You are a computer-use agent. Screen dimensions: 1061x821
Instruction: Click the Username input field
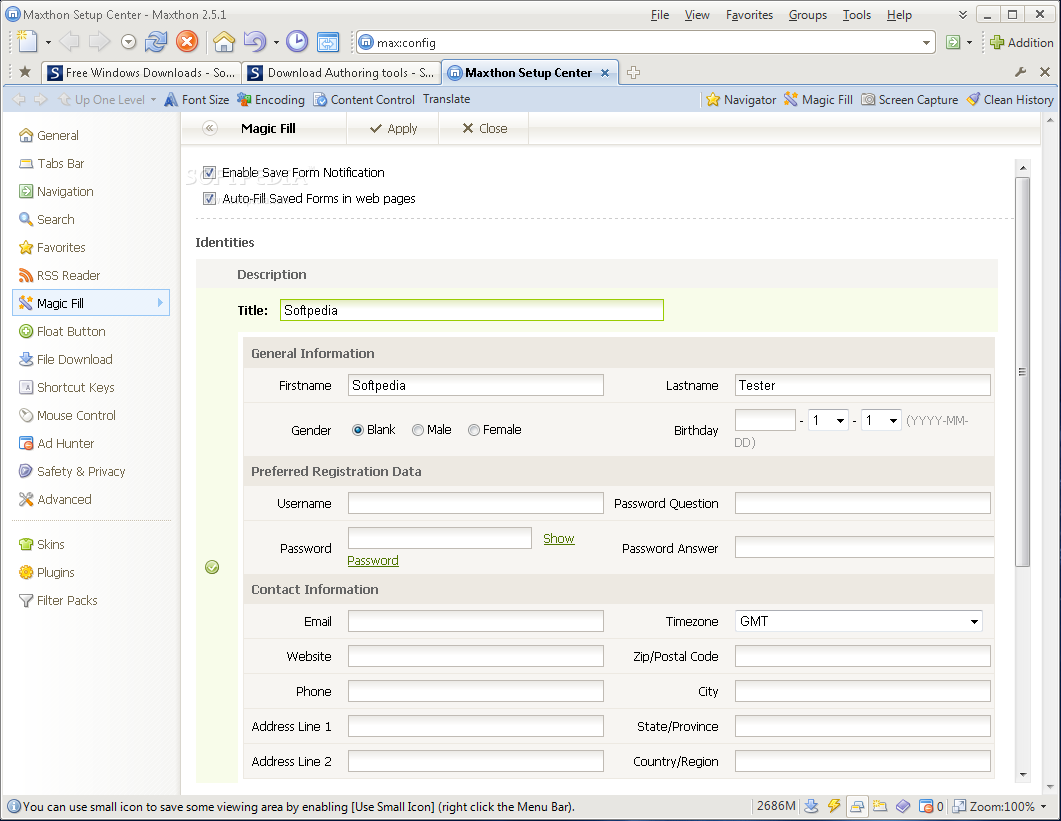tap(476, 503)
